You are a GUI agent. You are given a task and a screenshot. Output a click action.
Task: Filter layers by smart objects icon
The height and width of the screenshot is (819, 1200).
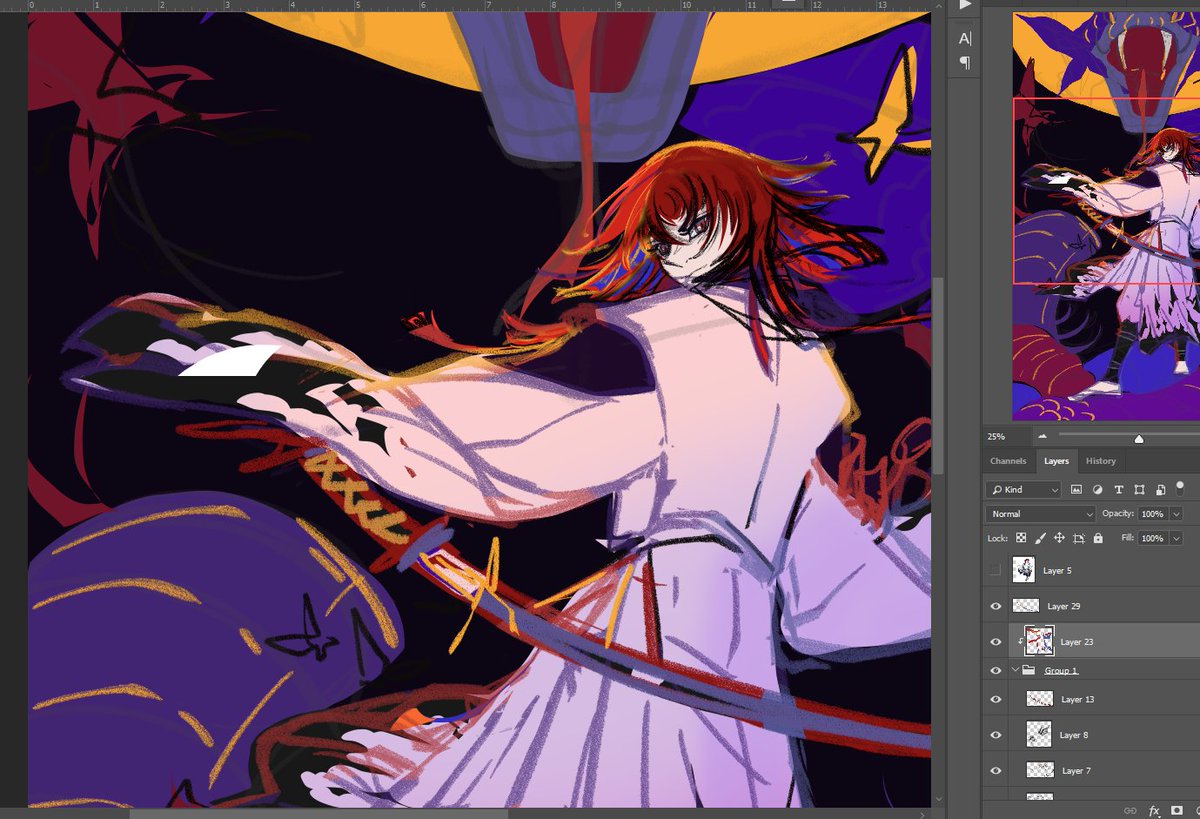tap(1159, 490)
